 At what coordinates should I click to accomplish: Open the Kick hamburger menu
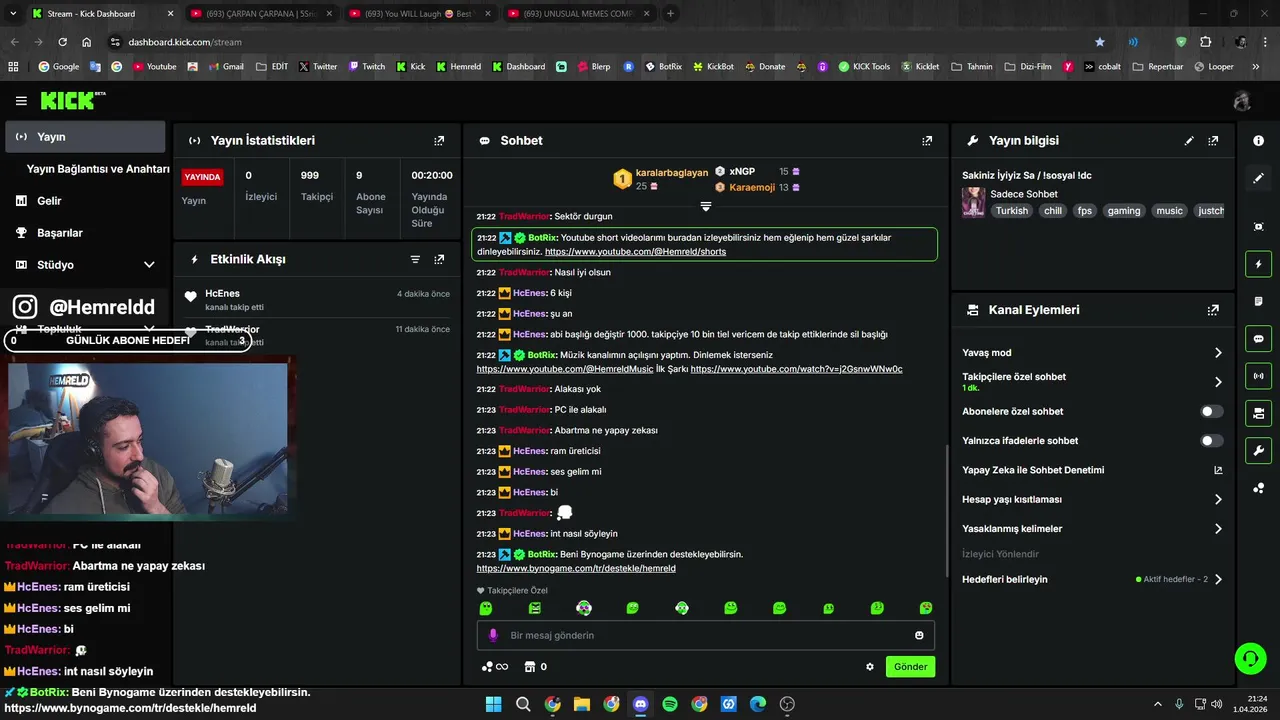coord(21,101)
